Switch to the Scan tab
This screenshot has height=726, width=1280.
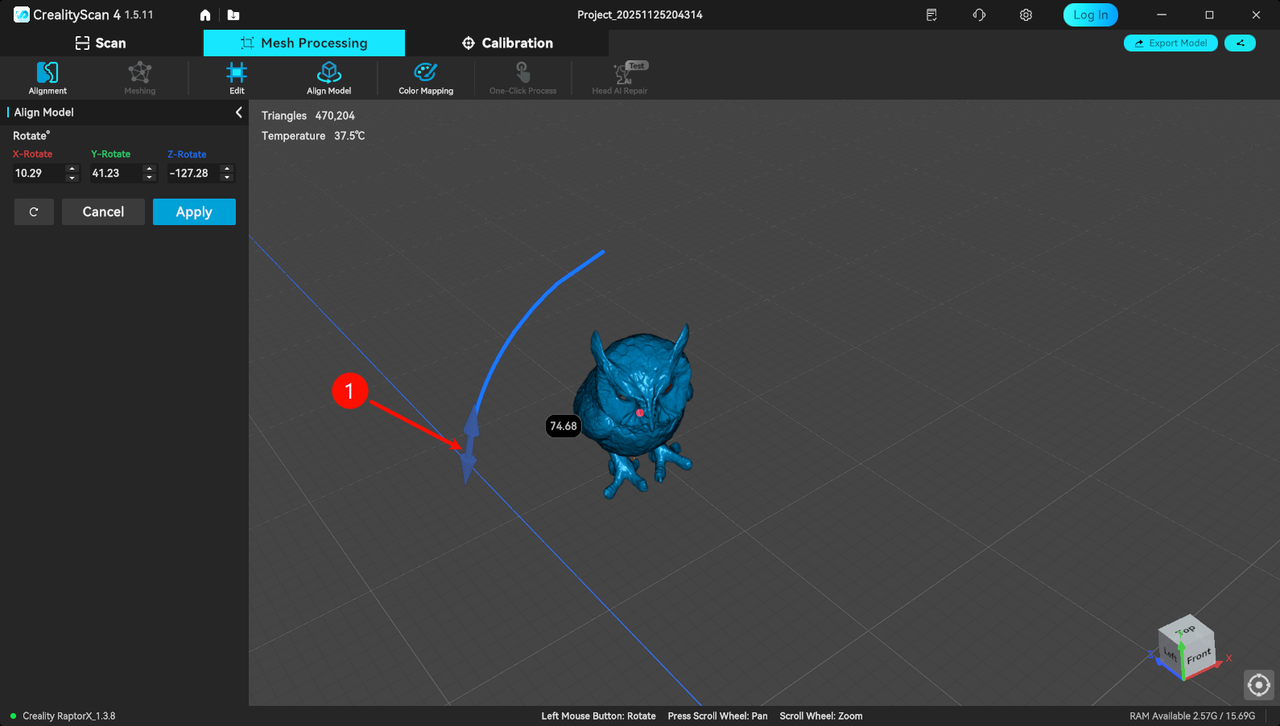(x=101, y=43)
